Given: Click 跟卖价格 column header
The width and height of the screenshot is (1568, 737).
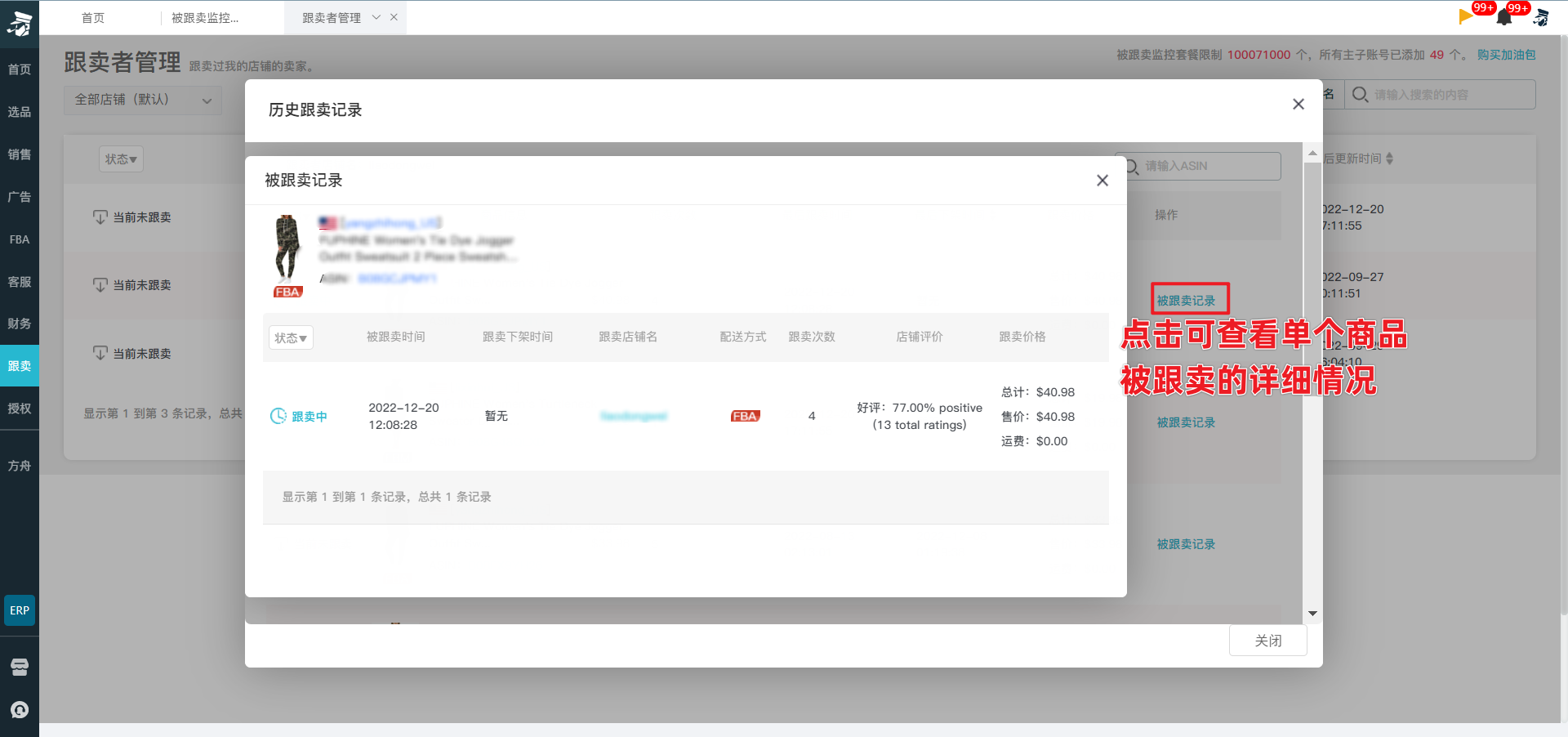Looking at the screenshot, I should click(1022, 337).
